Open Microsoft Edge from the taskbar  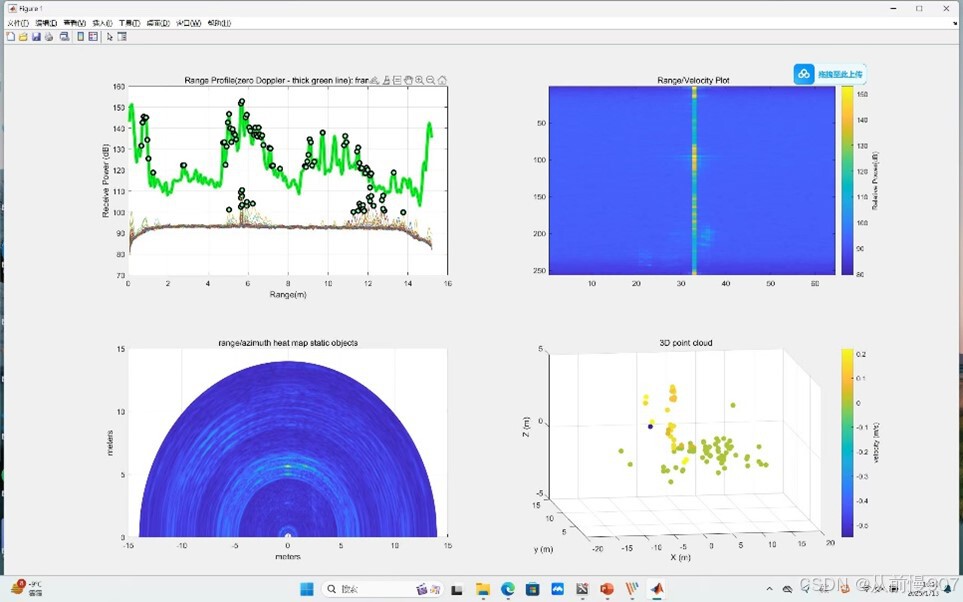pos(507,589)
